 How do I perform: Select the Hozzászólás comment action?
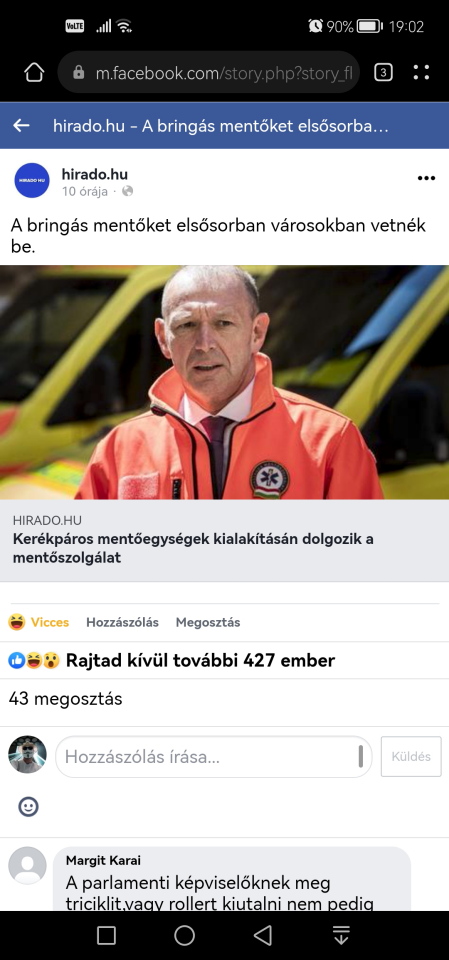[123, 623]
